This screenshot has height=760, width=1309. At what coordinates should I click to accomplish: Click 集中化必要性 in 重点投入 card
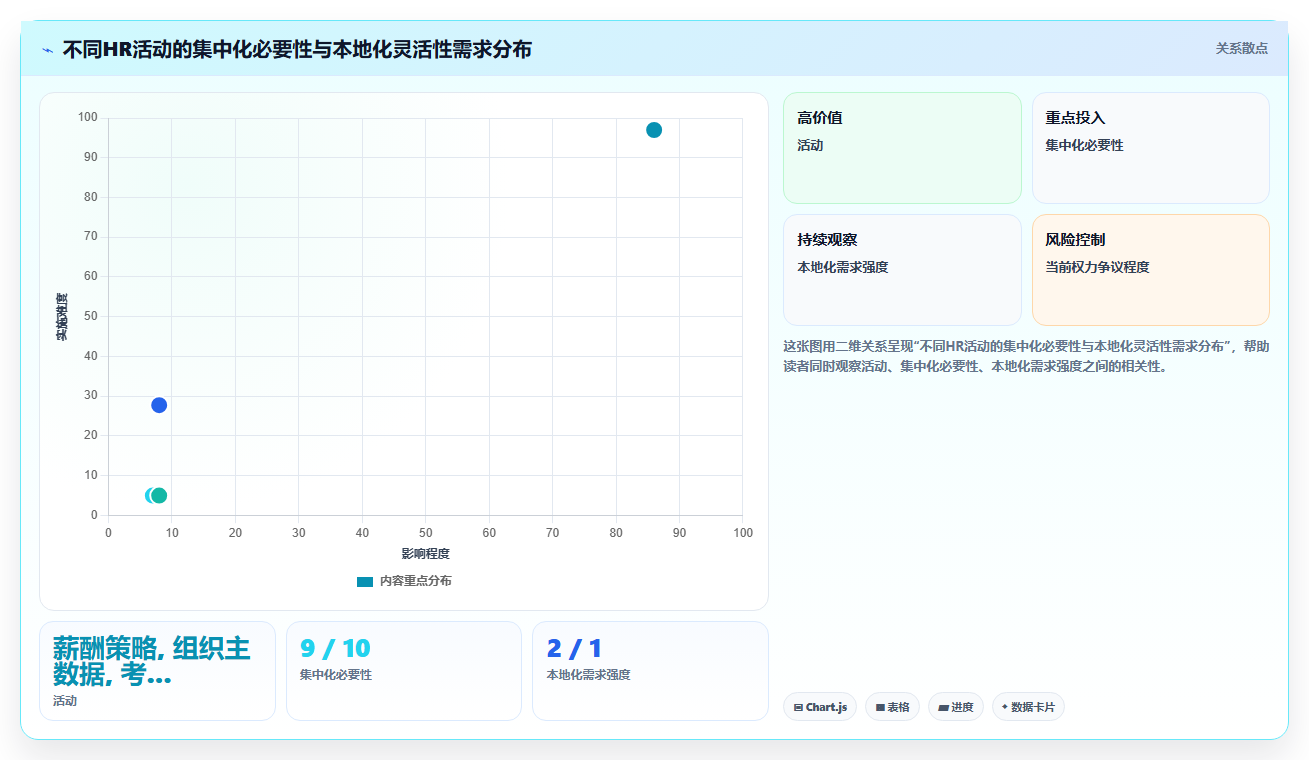[1084, 145]
